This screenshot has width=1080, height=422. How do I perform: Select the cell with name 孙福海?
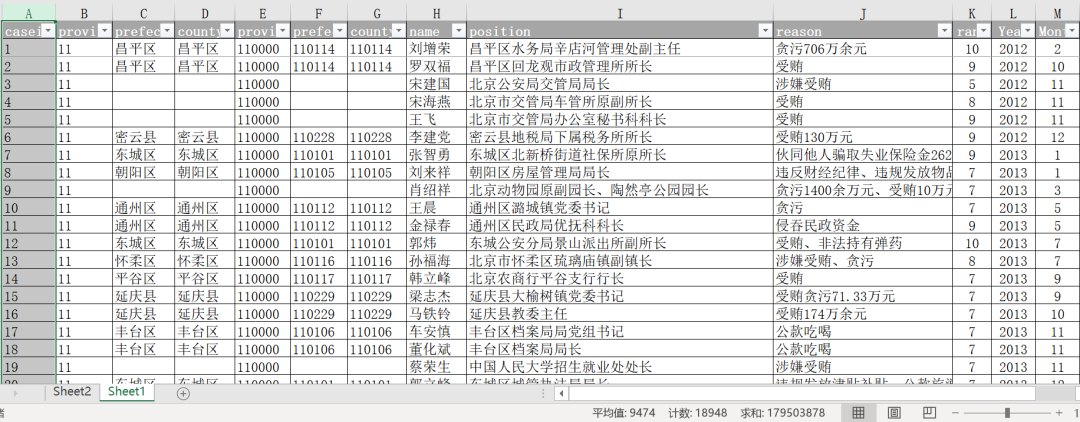click(x=437, y=261)
